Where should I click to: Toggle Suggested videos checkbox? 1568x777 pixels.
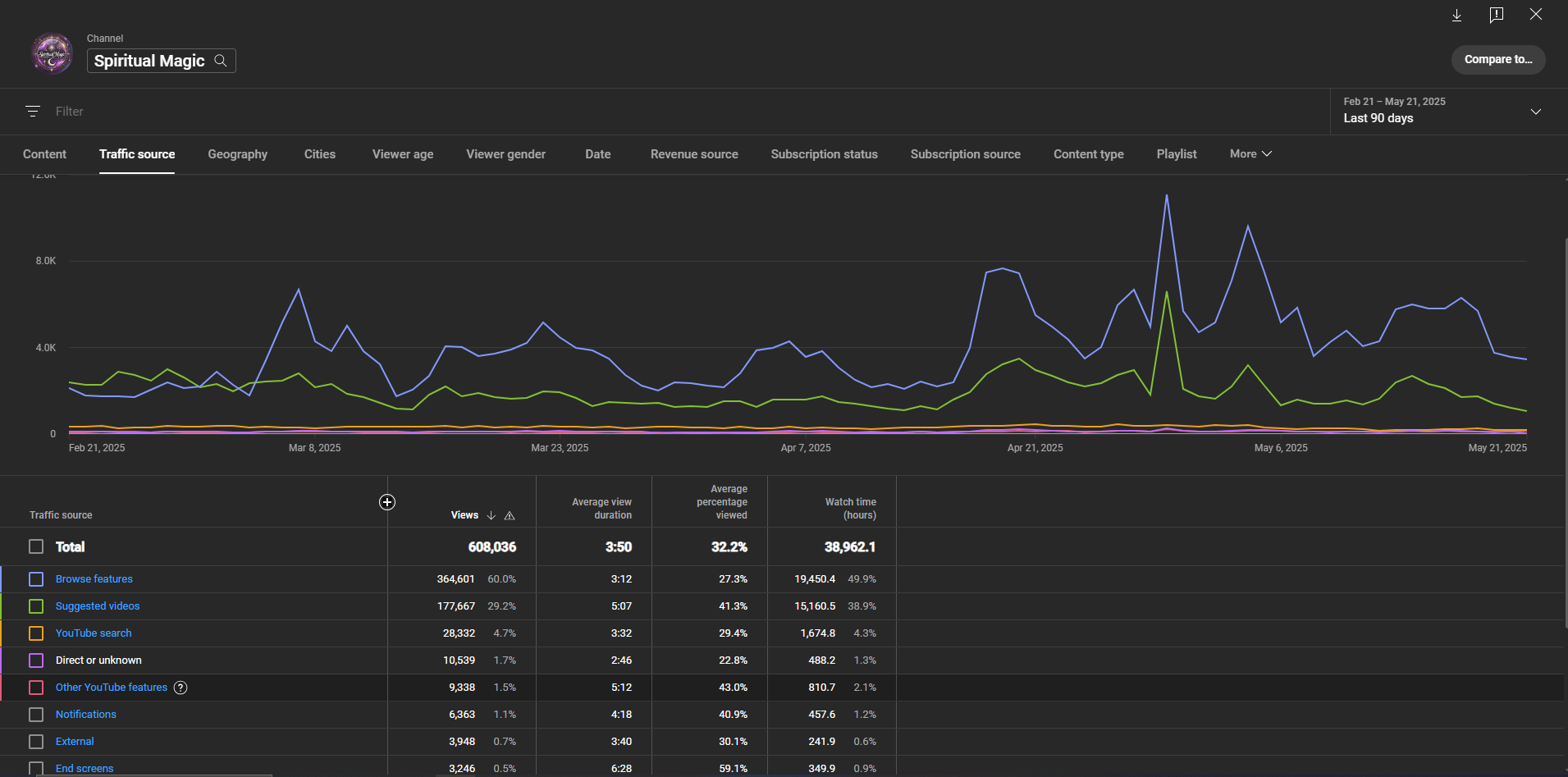[x=36, y=606]
